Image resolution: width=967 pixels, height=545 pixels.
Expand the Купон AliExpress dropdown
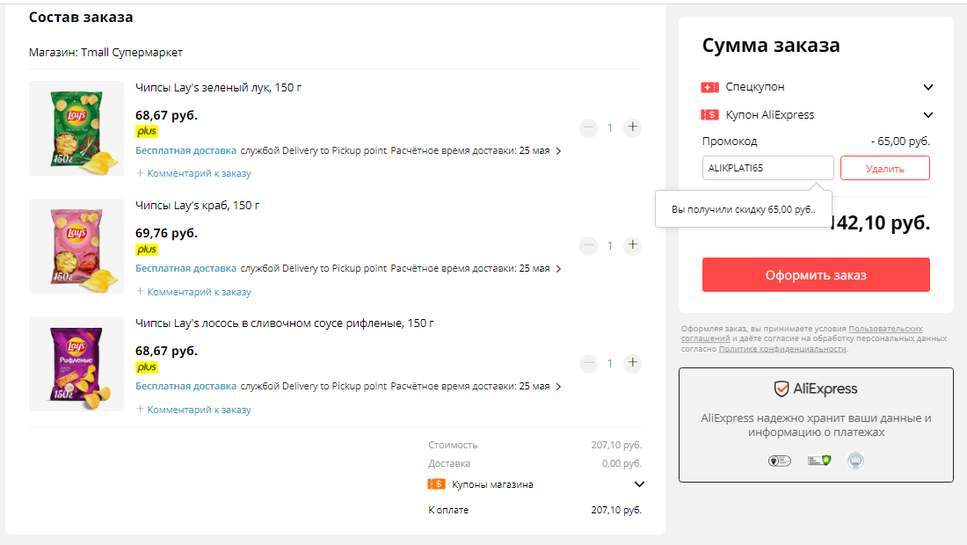click(x=928, y=115)
